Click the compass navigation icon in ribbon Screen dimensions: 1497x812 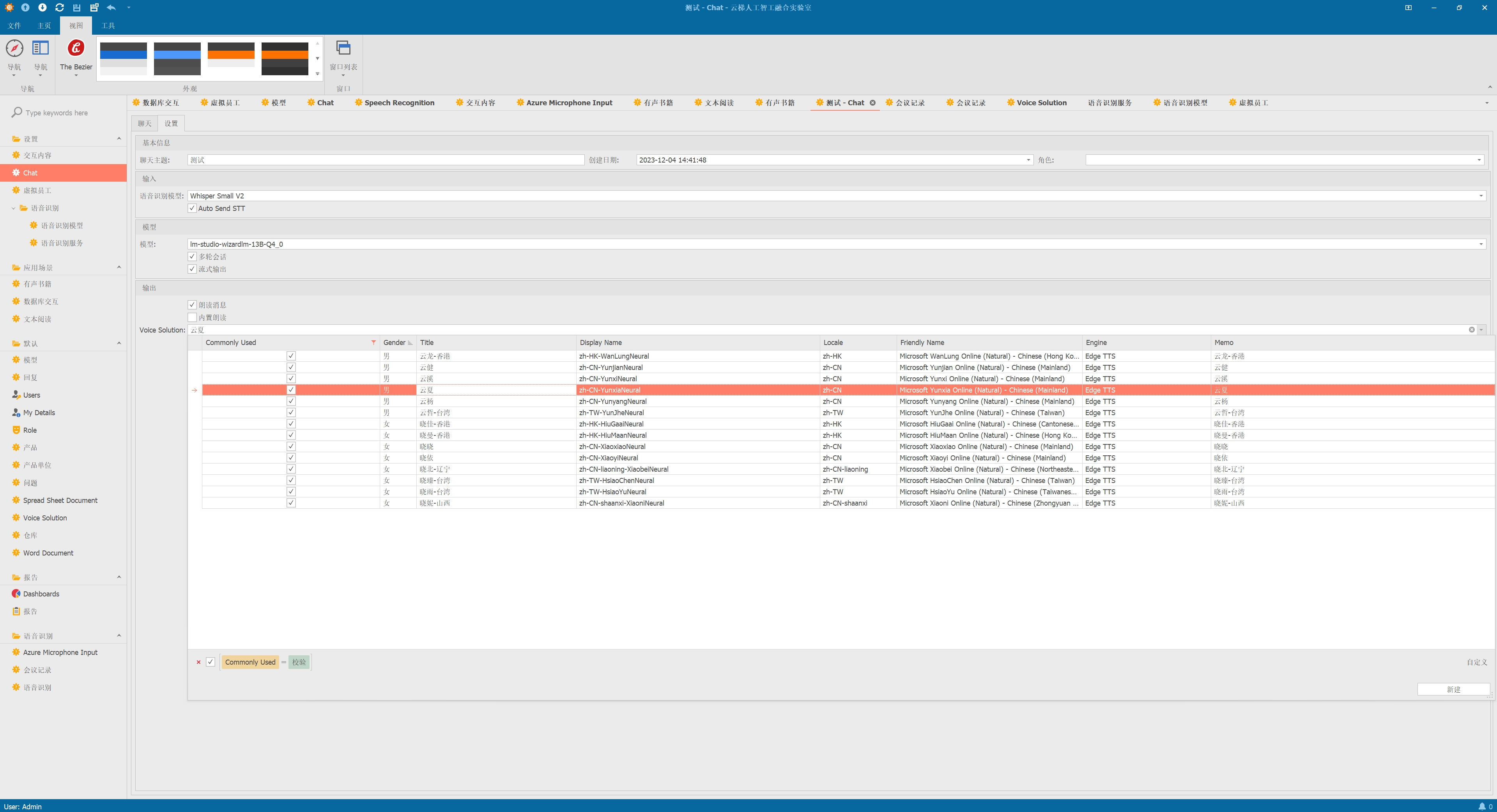(x=14, y=48)
